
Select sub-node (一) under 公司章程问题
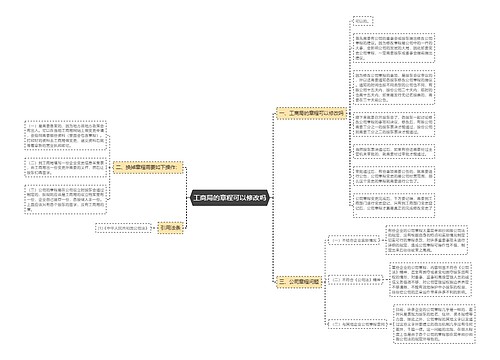(354, 240)
